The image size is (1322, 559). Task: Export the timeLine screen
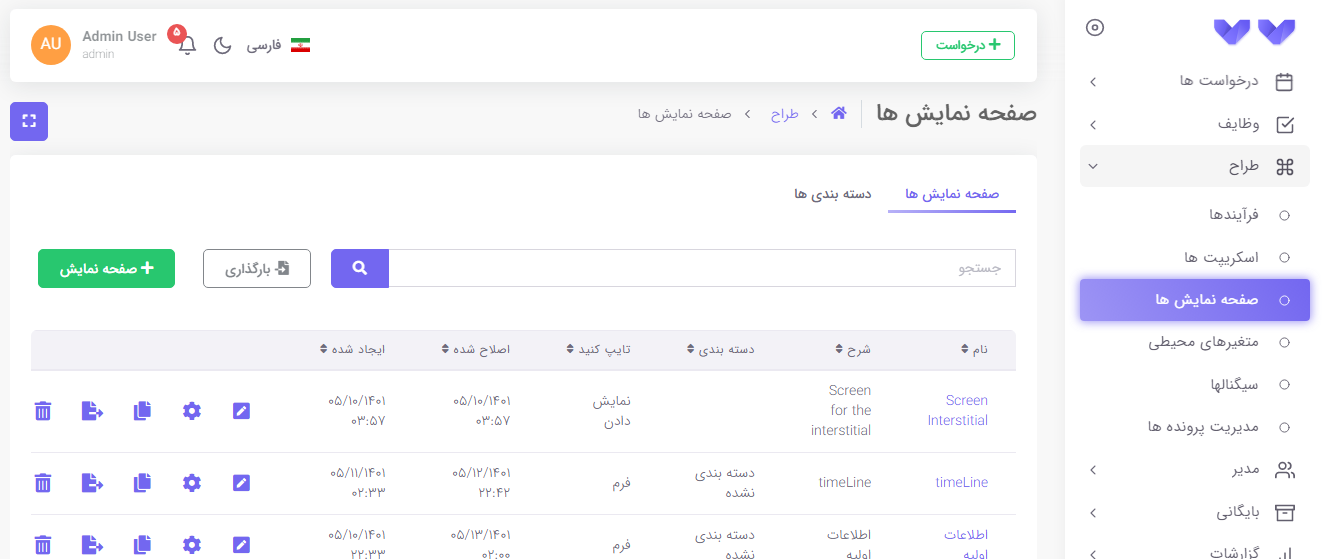coord(92,483)
